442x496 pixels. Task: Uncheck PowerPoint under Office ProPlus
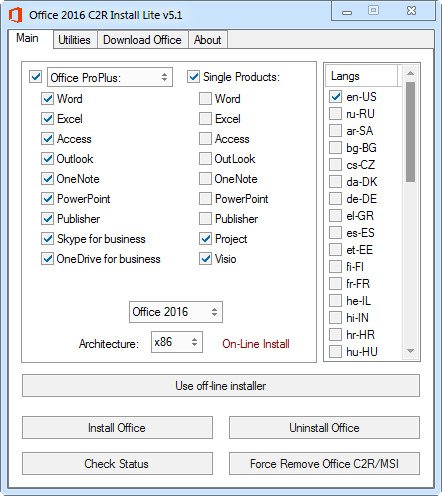click(x=47, y=199)
